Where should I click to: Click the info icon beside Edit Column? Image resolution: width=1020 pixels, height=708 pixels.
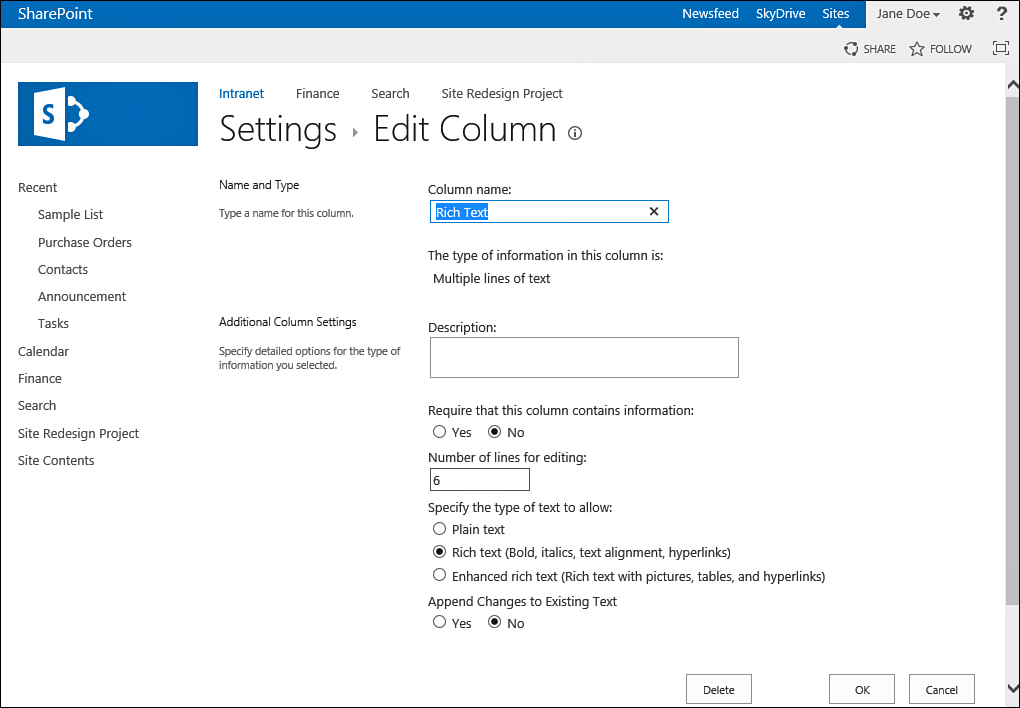[x=575, y=133]
